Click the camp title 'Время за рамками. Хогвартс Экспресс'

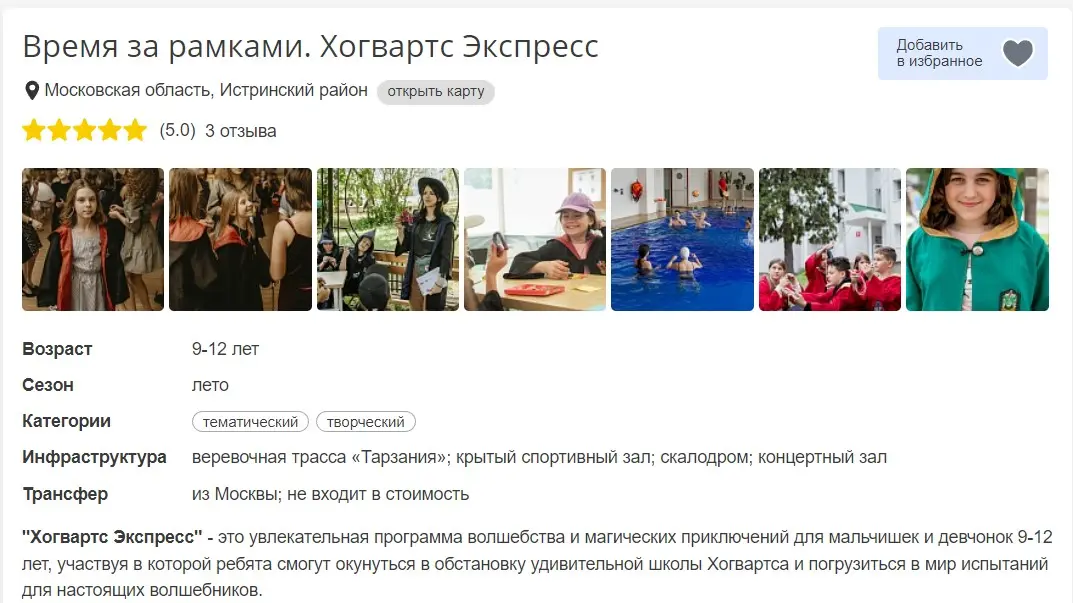311,47
